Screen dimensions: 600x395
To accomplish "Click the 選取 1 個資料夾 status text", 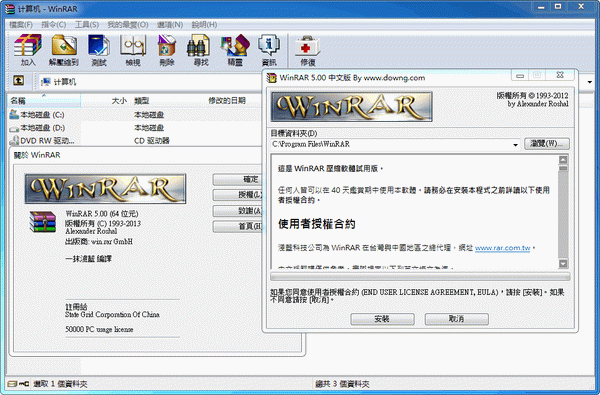I will pos(60,384).
